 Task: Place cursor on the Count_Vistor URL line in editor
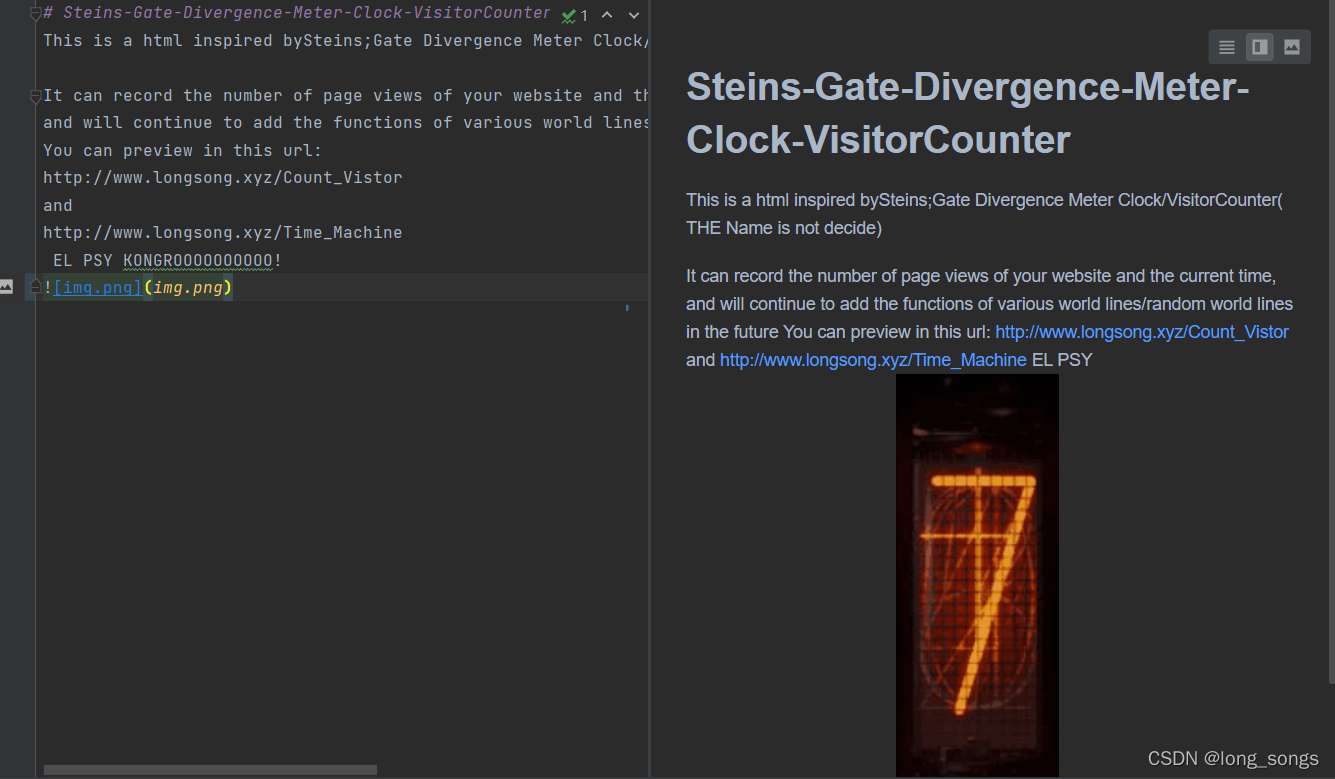point(223,178)
